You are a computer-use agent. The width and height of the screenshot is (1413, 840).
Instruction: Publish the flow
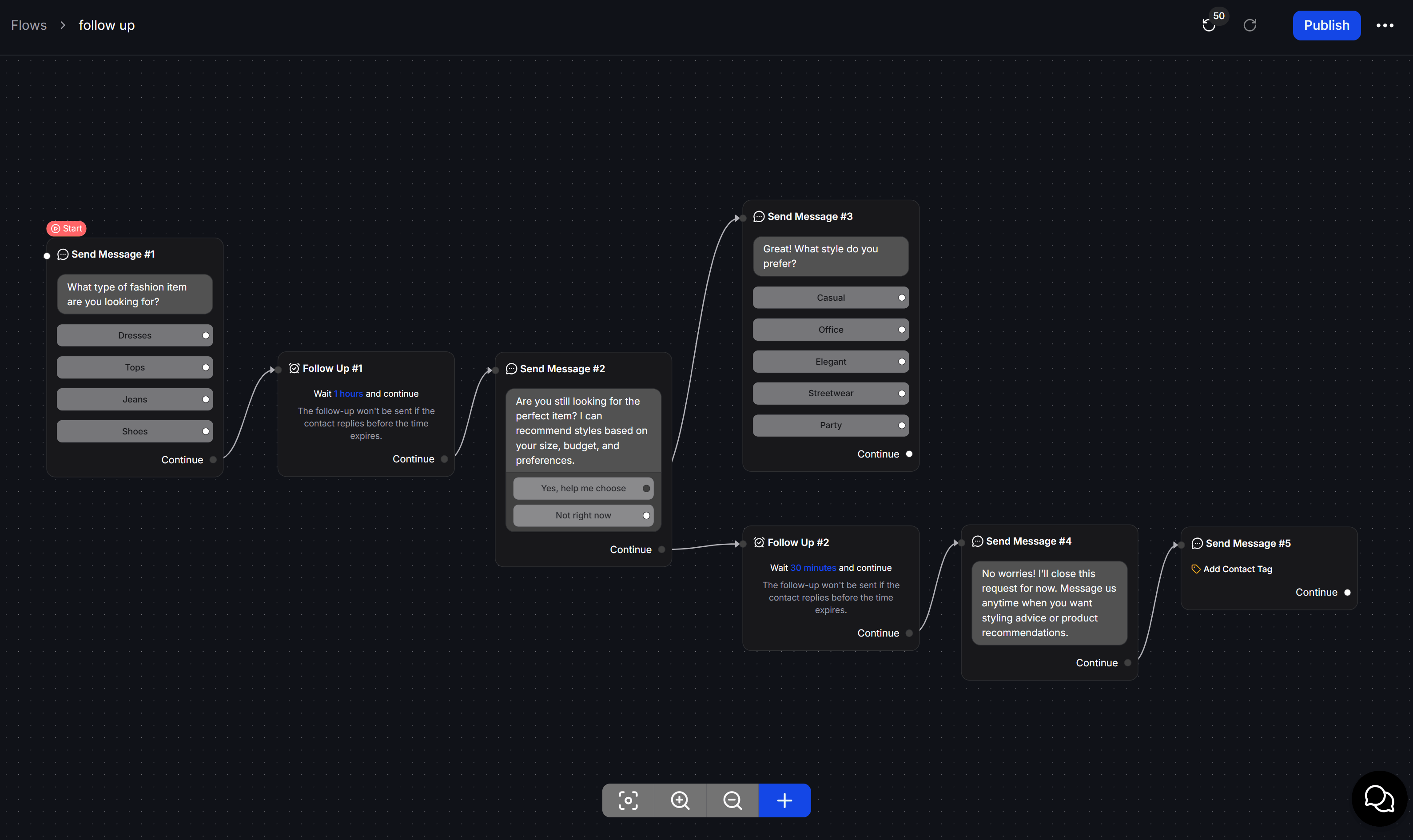tap(1326, 25)
